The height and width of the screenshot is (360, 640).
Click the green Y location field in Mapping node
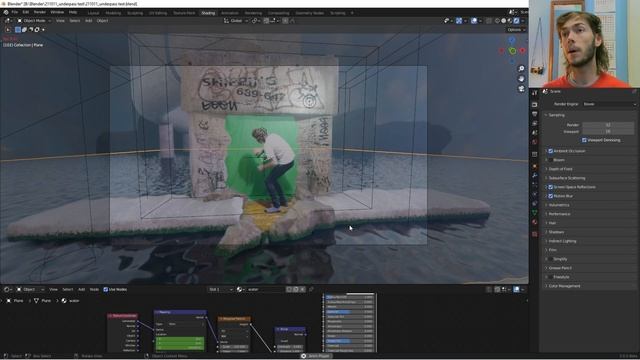click(180, 343)
